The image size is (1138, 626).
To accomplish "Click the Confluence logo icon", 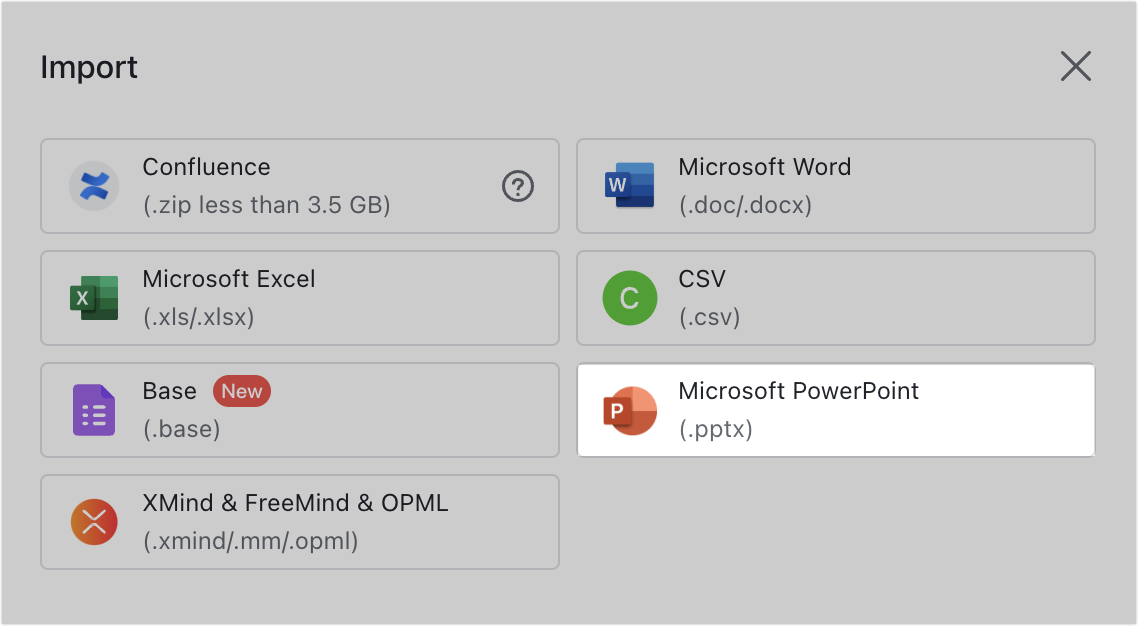I will coord(94,186).
